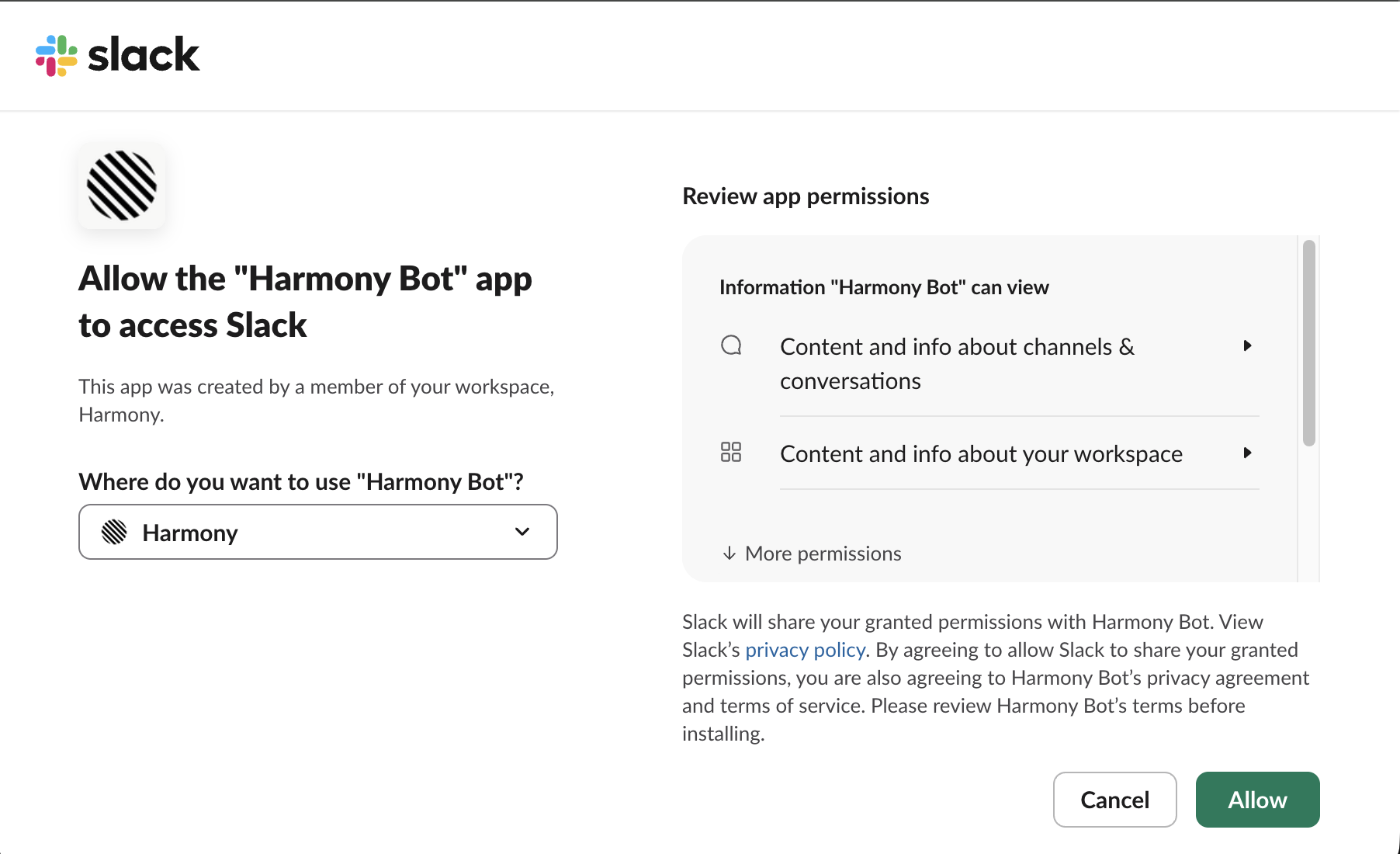Screen dimensions: 1400x854
Task: Click 'Information "Harmony Bot" can view' heading
Action: (x=884, y=287)
